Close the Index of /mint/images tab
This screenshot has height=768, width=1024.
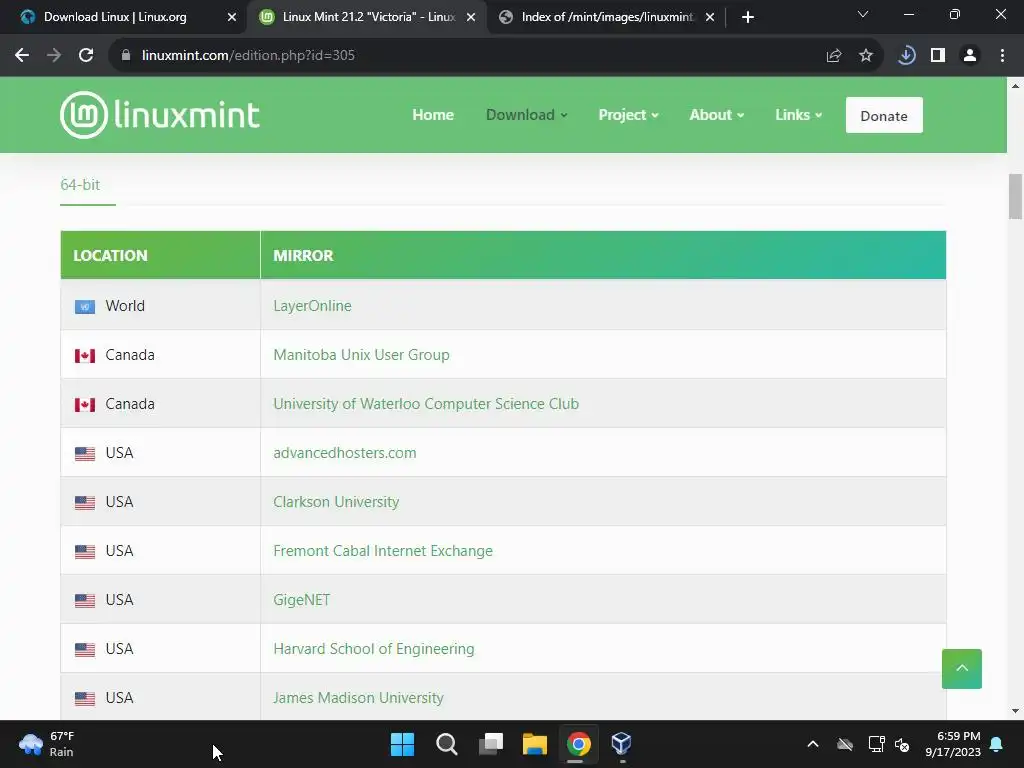[x=710, y=17]
